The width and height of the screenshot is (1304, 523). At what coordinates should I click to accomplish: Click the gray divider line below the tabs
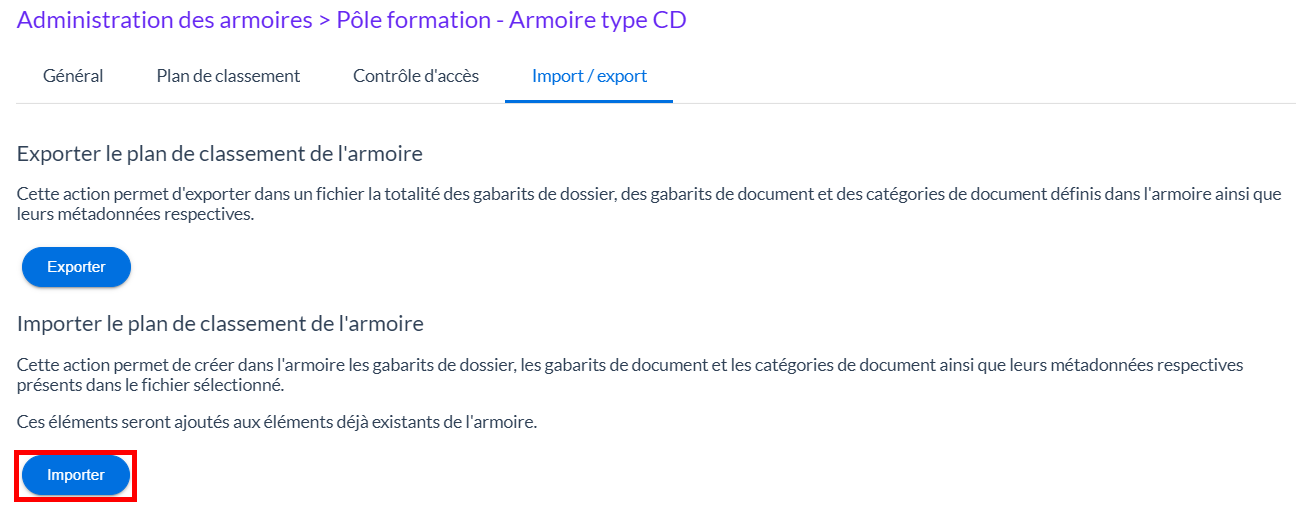tap(900, 103)
